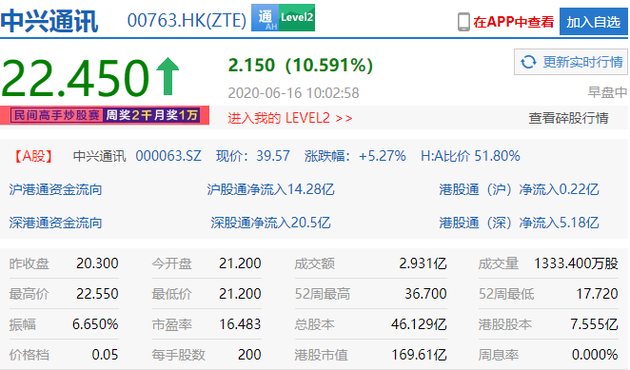This screenshot has width=630, height=370.
Task: Click 每手股数 value 200
Action: click(250, 355)
